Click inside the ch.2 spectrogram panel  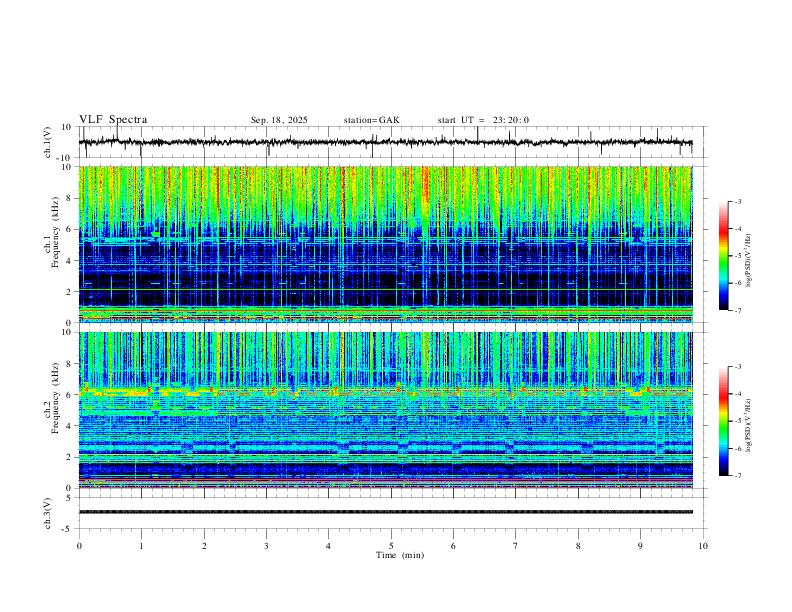coord(385,410)
